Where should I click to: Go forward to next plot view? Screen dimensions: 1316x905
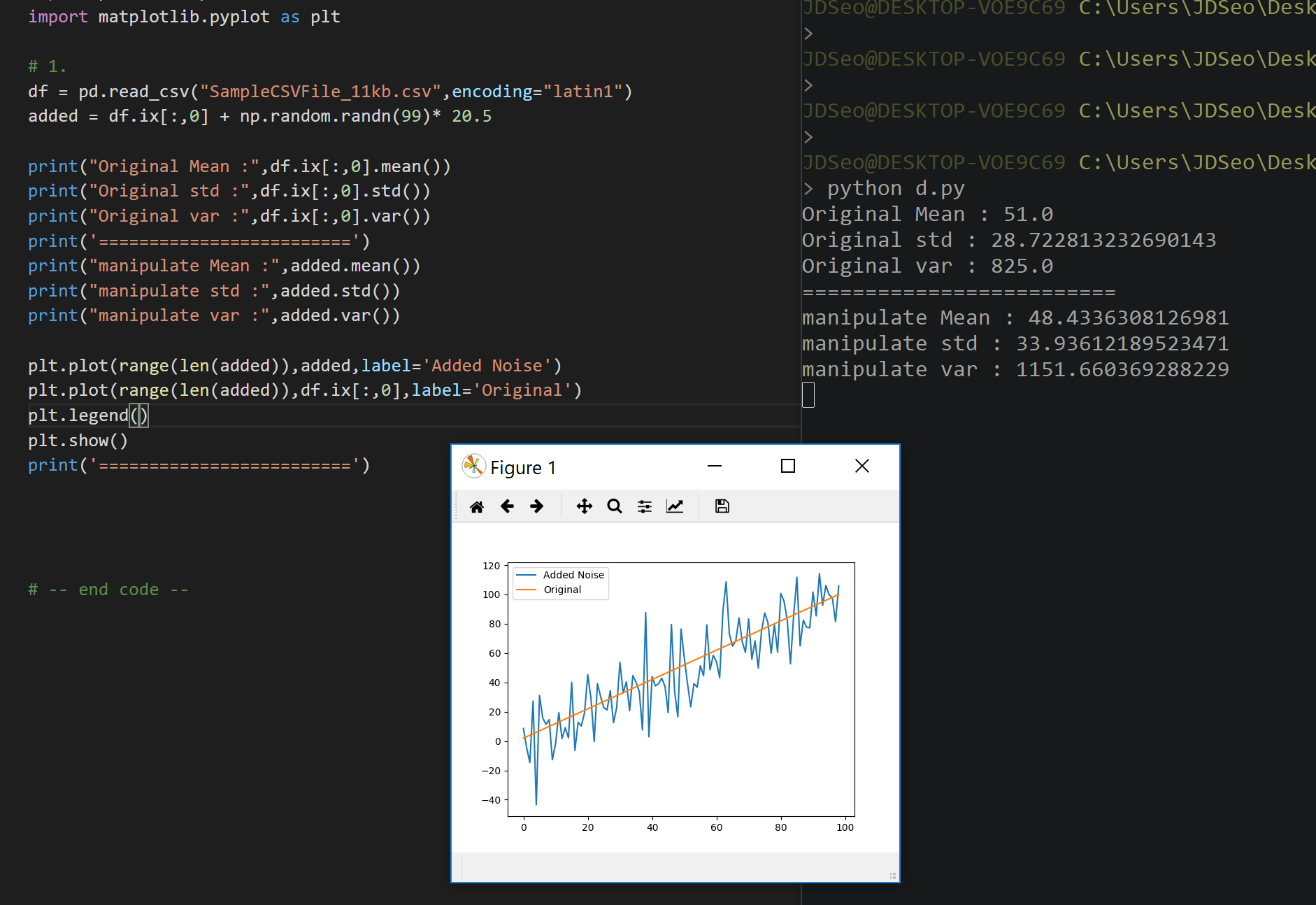point(537,506)
